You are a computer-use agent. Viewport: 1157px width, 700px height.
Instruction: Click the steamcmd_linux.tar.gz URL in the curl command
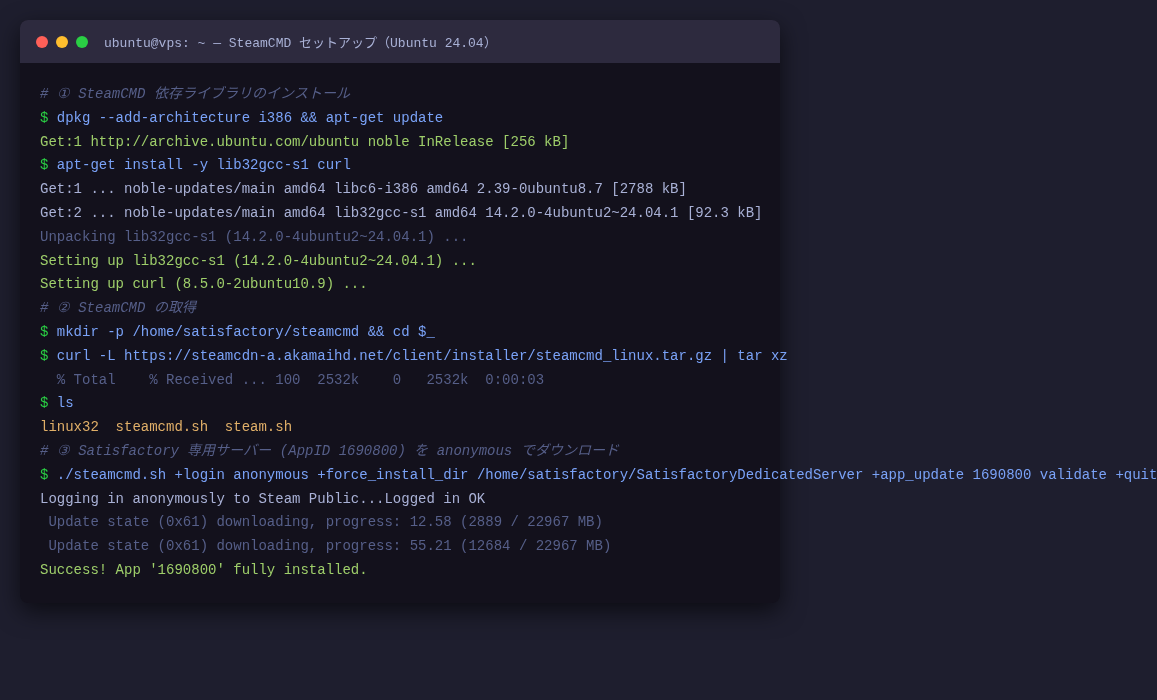coord(418,356)
